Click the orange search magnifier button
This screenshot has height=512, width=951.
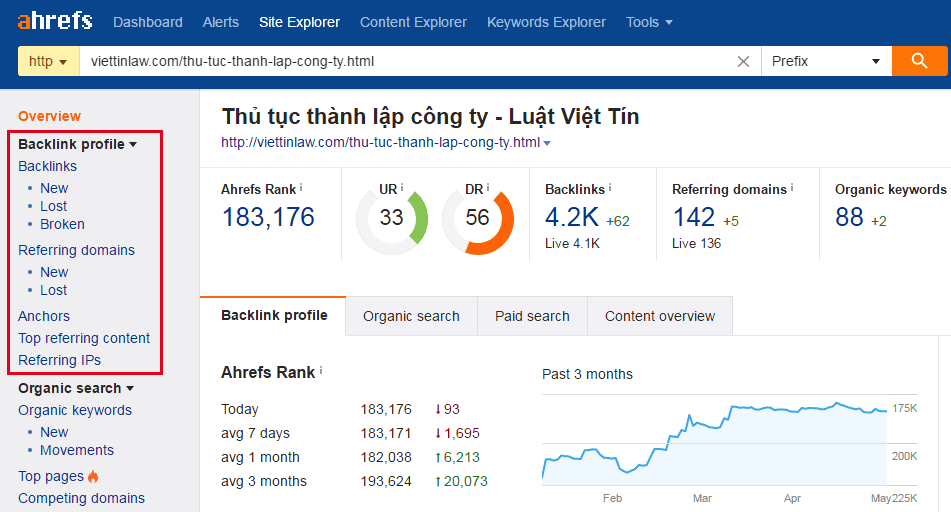pos(919,61)
